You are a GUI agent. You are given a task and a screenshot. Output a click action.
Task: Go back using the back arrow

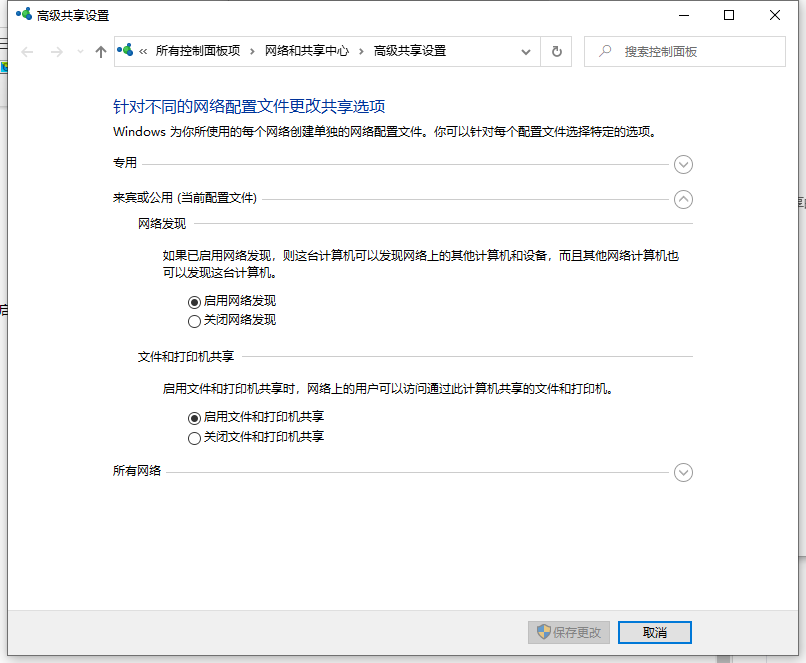[x=27, y=52]
